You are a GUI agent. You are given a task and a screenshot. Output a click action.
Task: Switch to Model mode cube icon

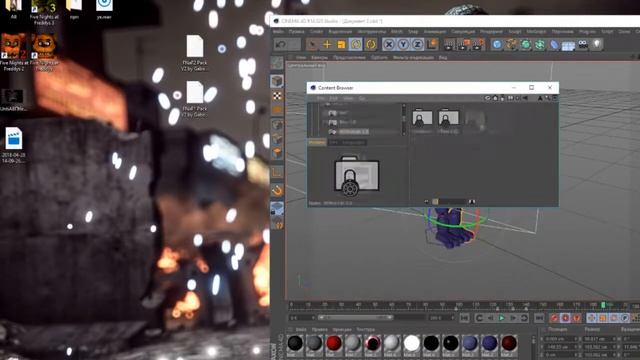coord(277,81)
